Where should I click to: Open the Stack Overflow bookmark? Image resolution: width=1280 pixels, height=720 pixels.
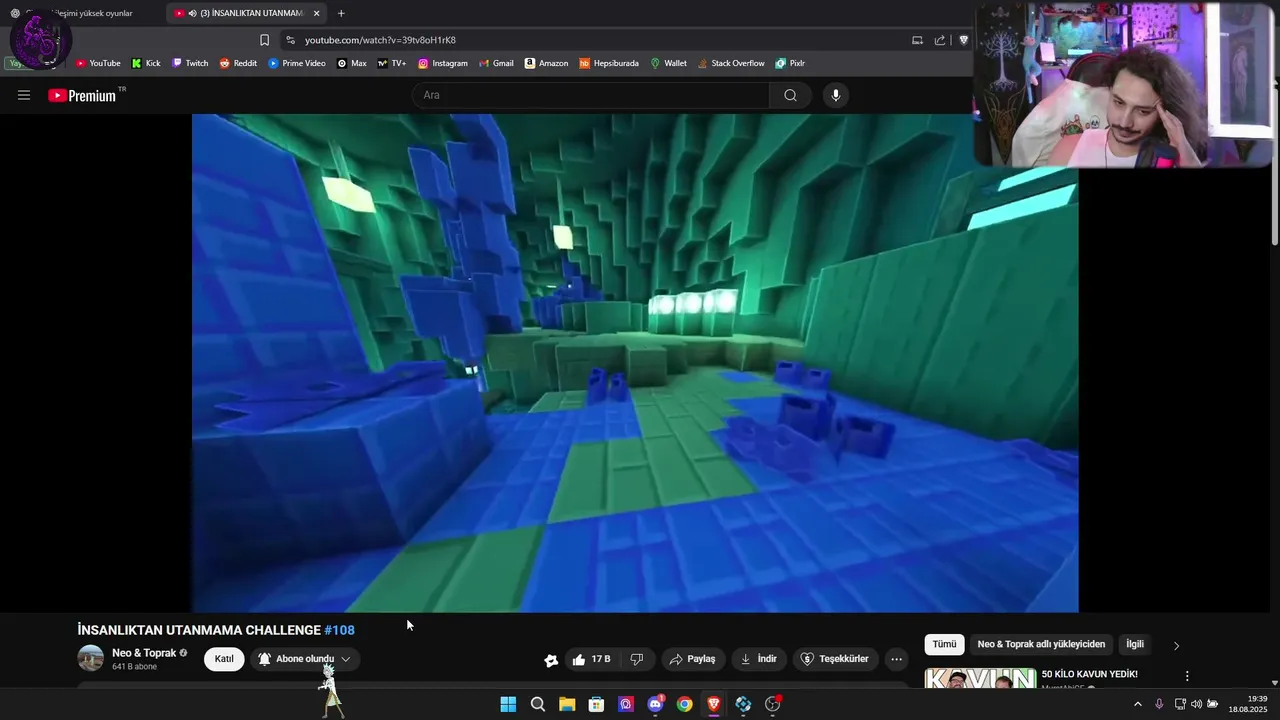click(731, 63)
